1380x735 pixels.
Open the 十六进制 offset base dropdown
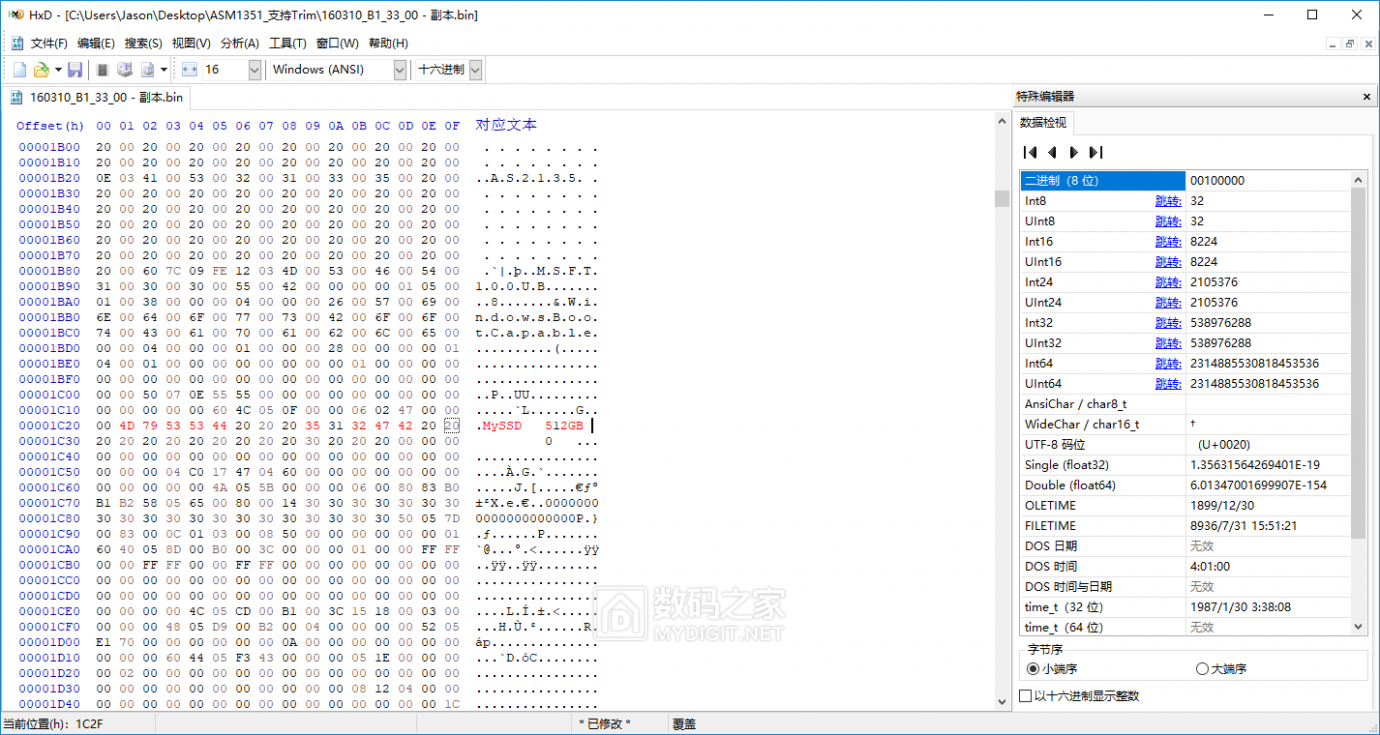click(x=475, y=70)
